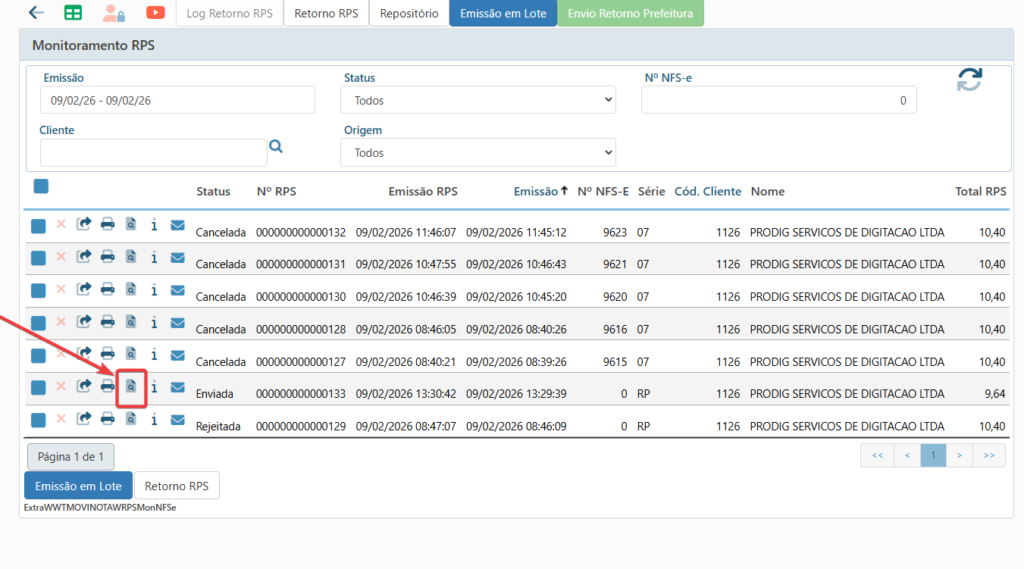The width and height of the screenshot is (1024, 569).
Task: Click the red X on RPS 000000000000129
Action: [61, 419]
